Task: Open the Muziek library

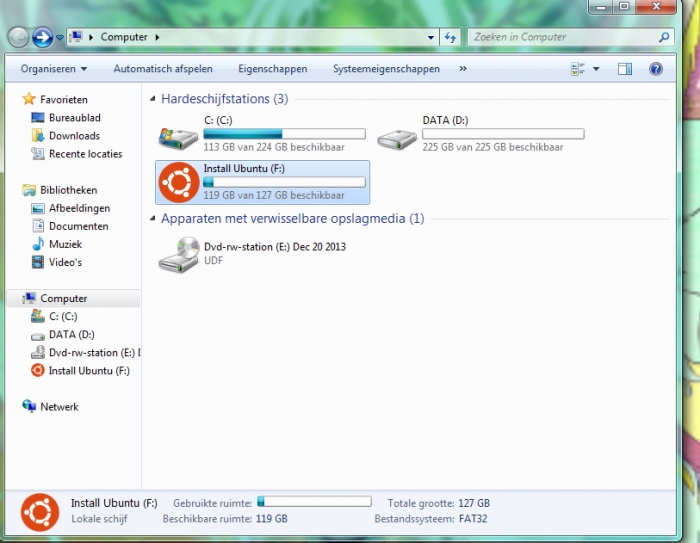Action: click(x=66, y=244)
